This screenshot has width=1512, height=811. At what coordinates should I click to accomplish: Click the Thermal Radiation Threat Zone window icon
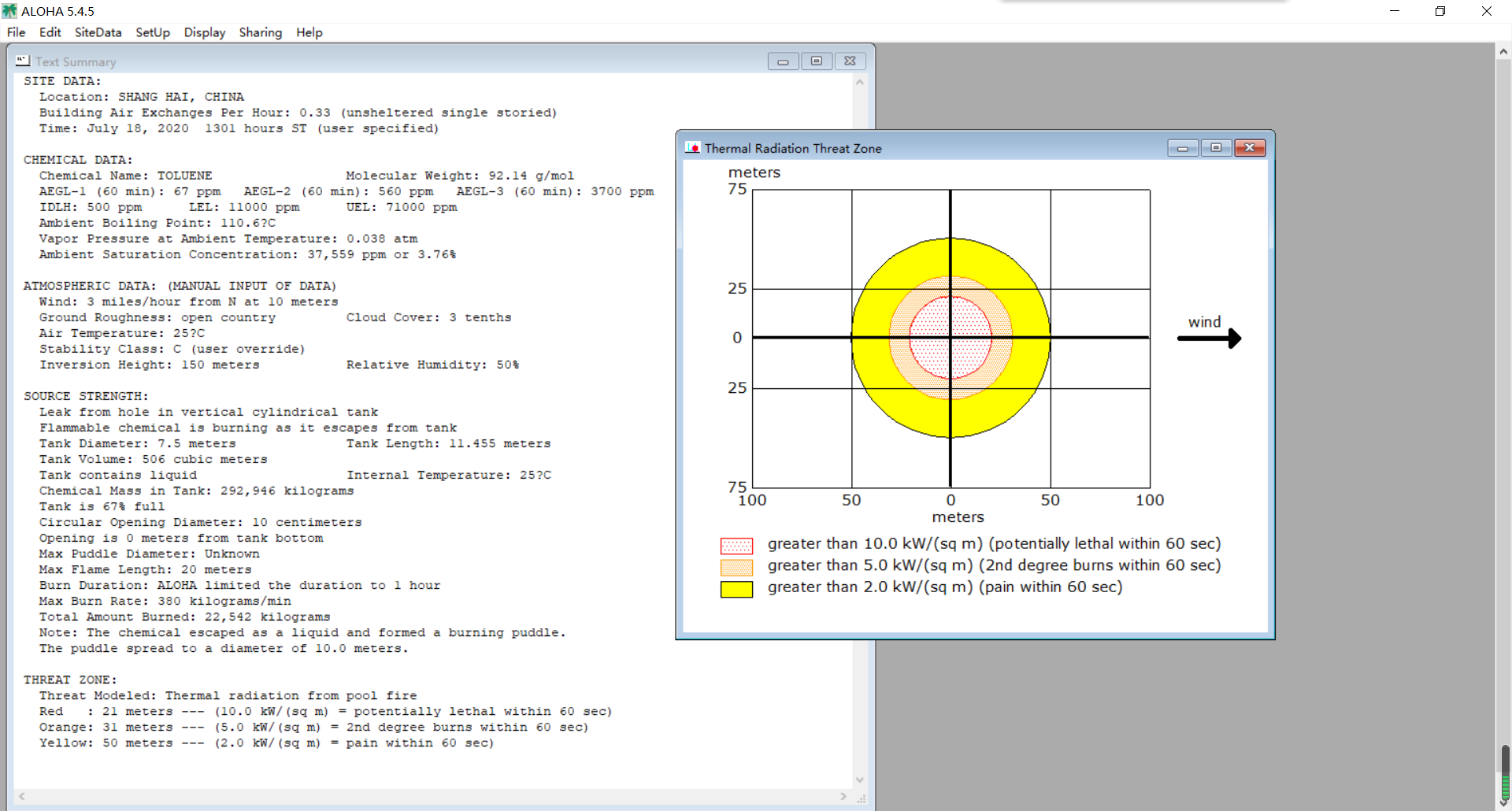tap(693, 147)
